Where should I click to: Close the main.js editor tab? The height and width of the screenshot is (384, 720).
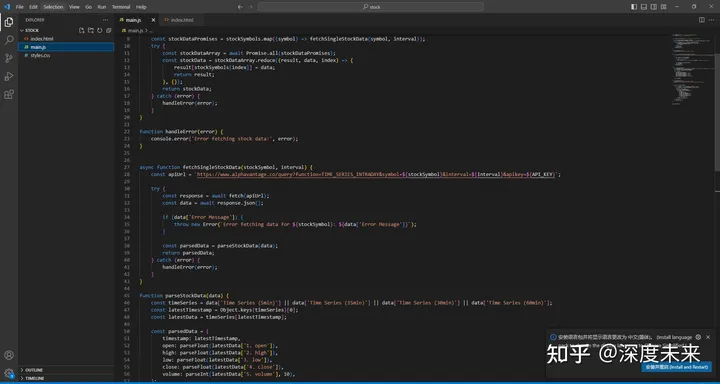coord(153,20)
